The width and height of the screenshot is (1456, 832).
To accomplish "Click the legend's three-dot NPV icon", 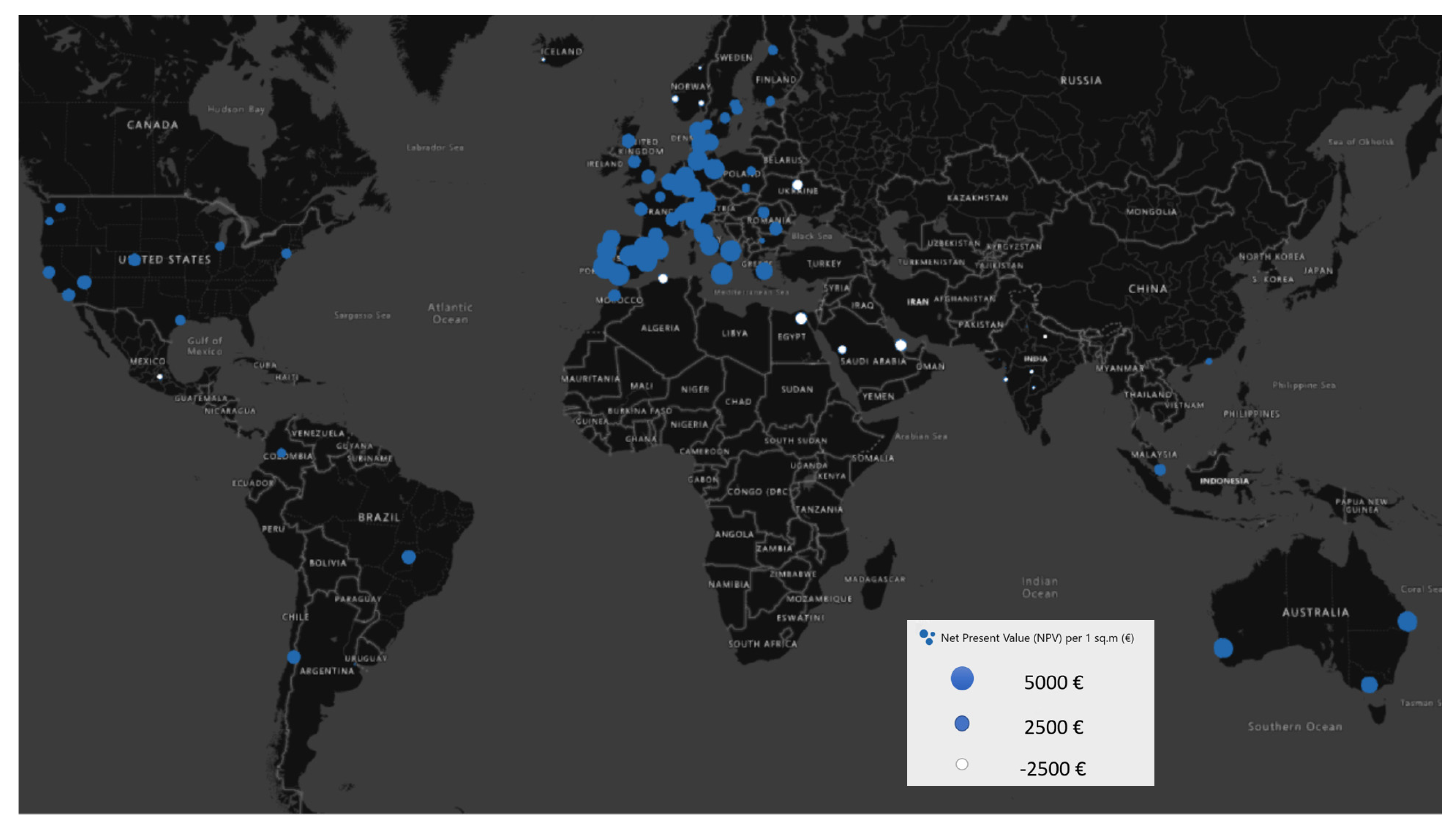I will [x=927, y=637].
